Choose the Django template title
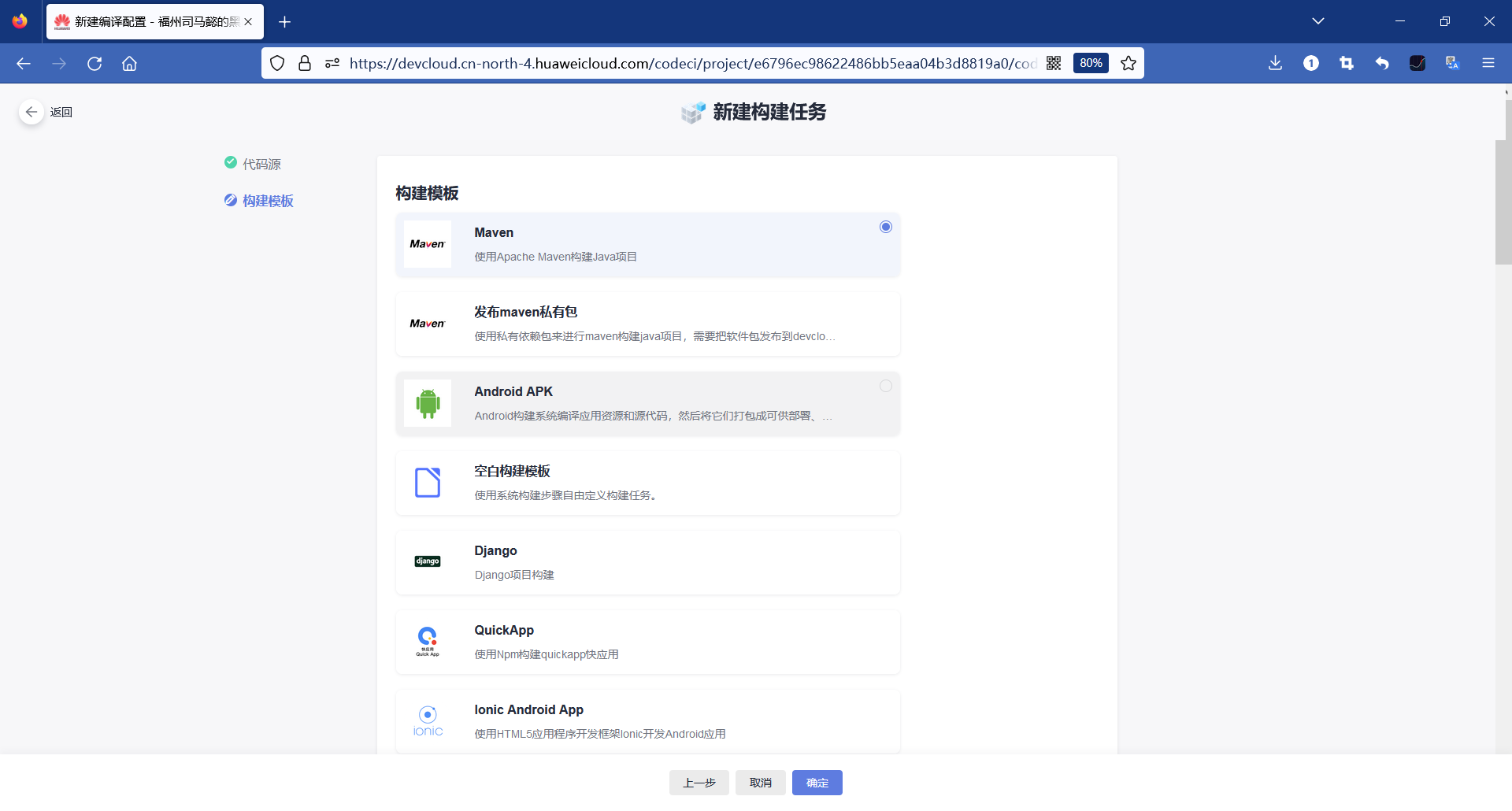Screen dimensions: 1512x811 point(495,550)
